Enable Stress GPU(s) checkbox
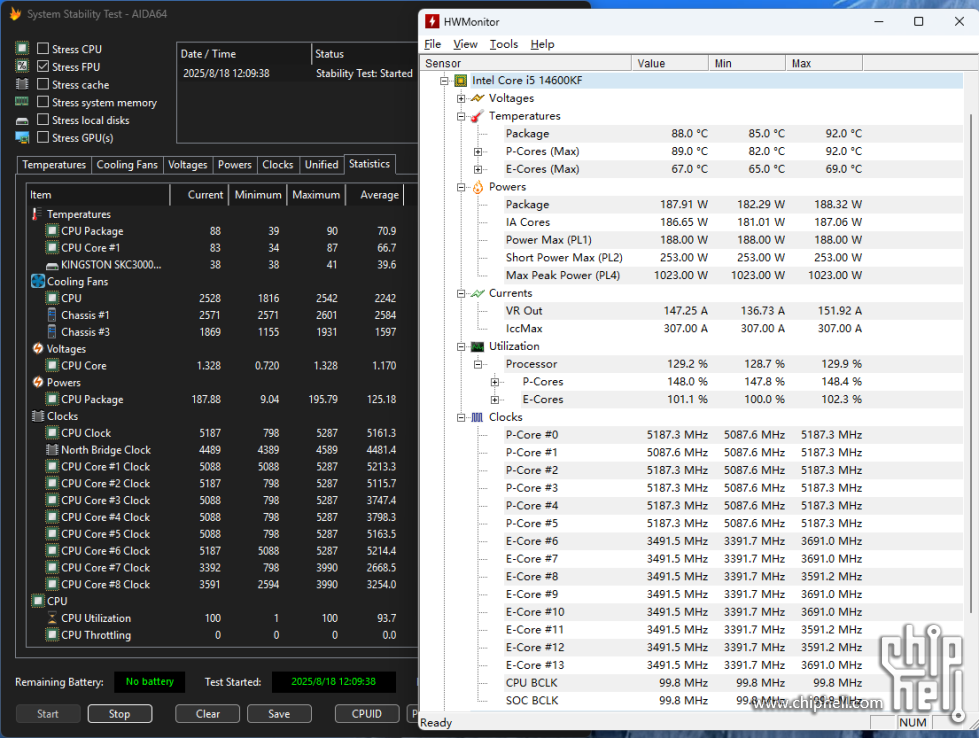979x738 pixels. coord(43,137)
